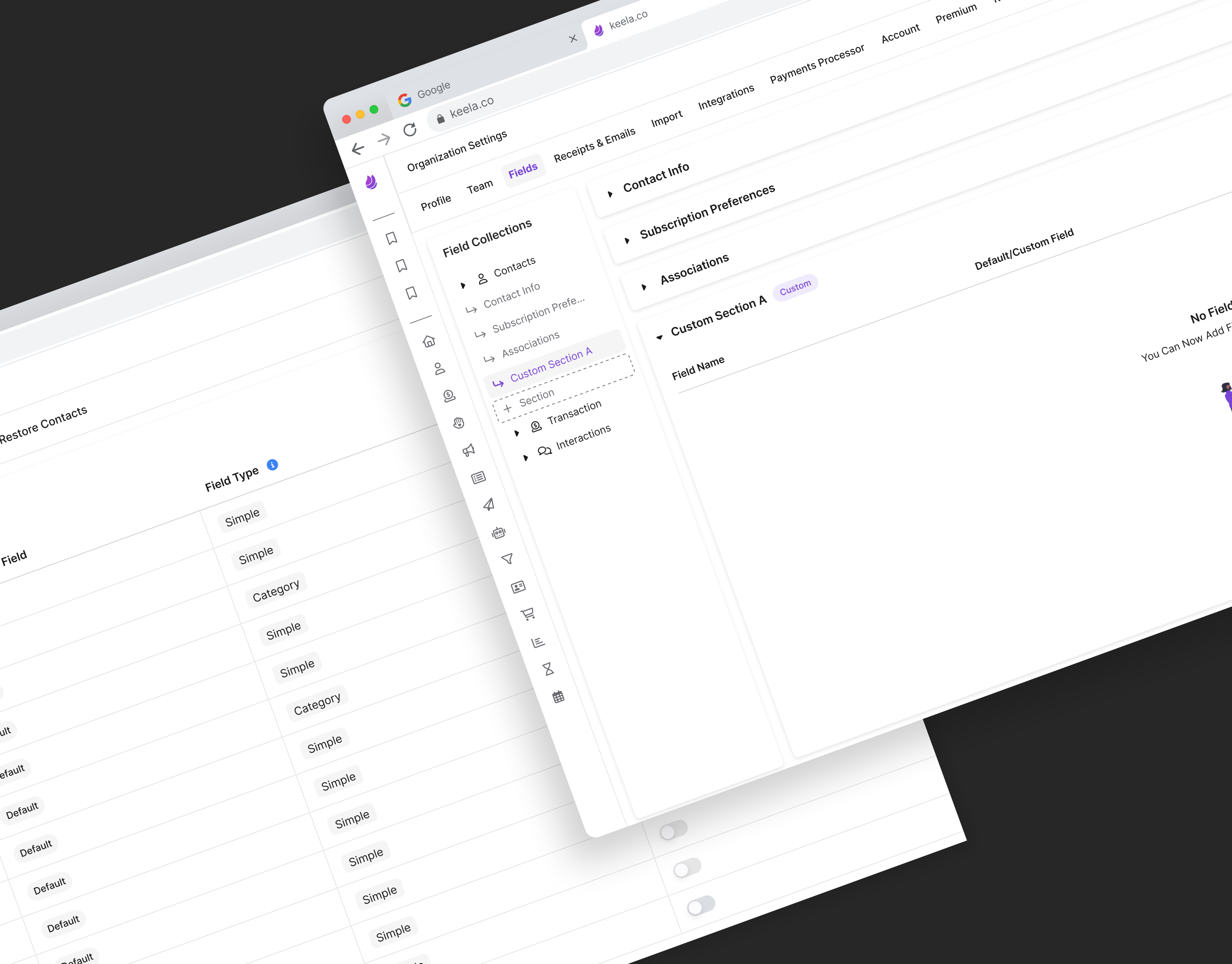Select Subscription Prefe... in the tree
The height and width of the screenshot is (964, 1232).
click(539, 315)
